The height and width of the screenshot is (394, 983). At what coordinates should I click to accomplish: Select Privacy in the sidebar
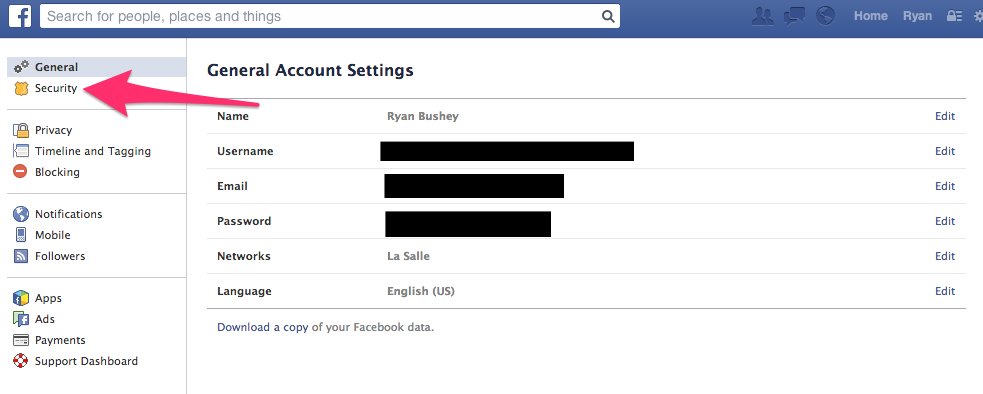[x=53, y=130]
